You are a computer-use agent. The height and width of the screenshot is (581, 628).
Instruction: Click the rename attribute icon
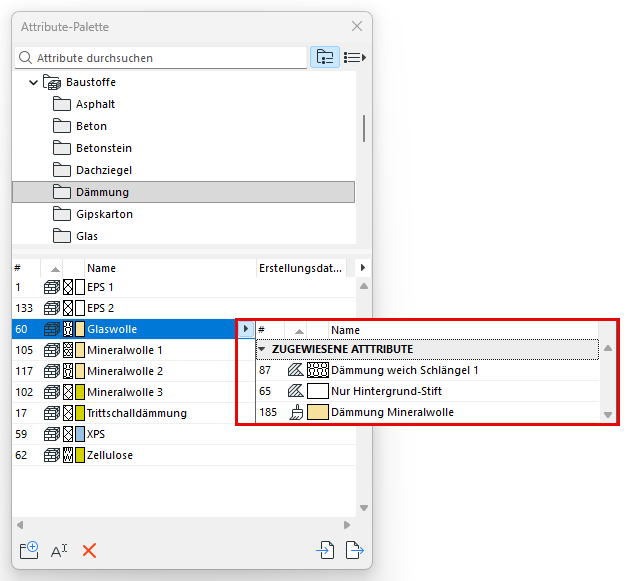[x=59, y=551]
